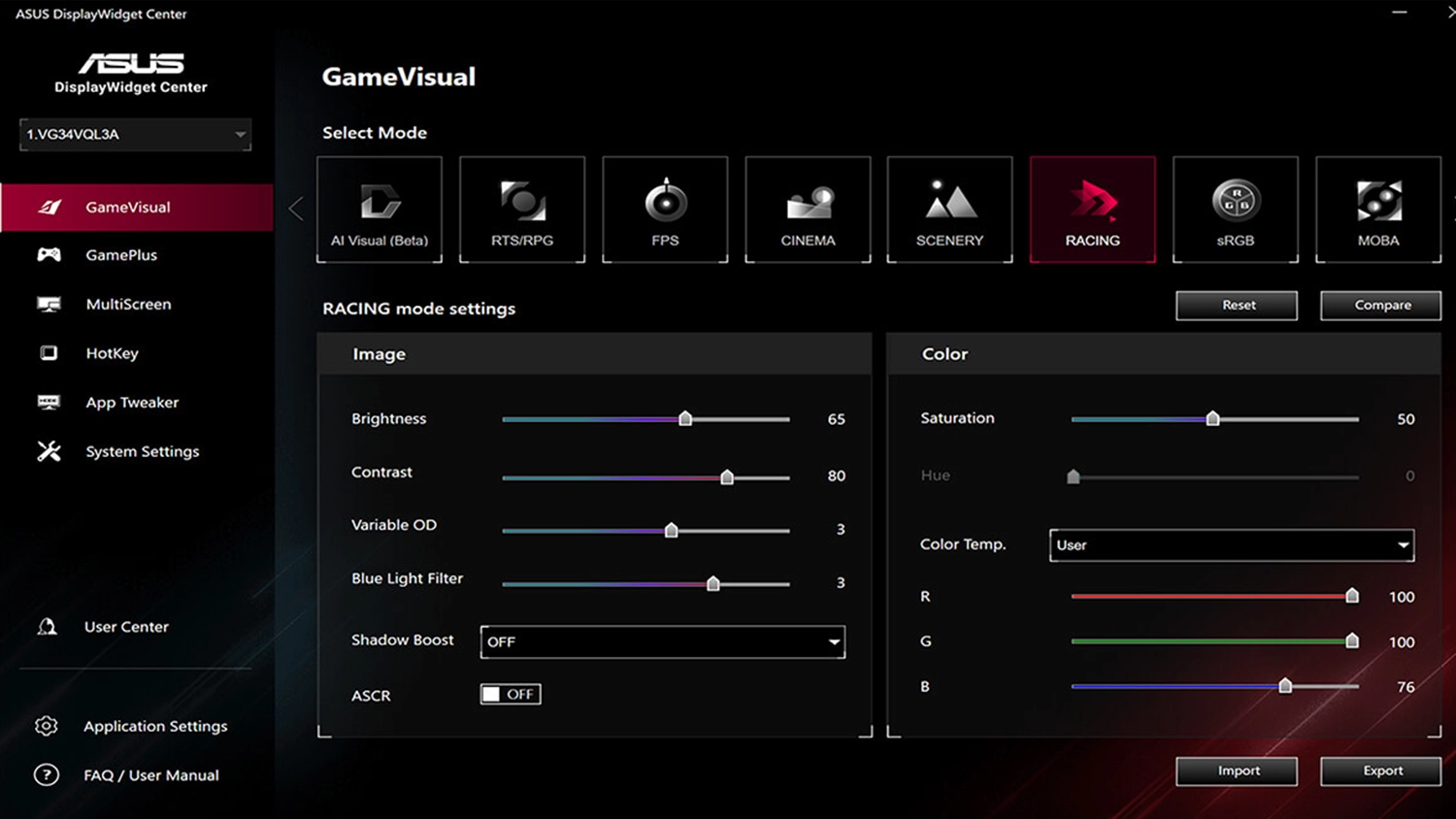Minimize the DisplayWidget Center window
The image size is (1456, 819).
pos(1400,13)
